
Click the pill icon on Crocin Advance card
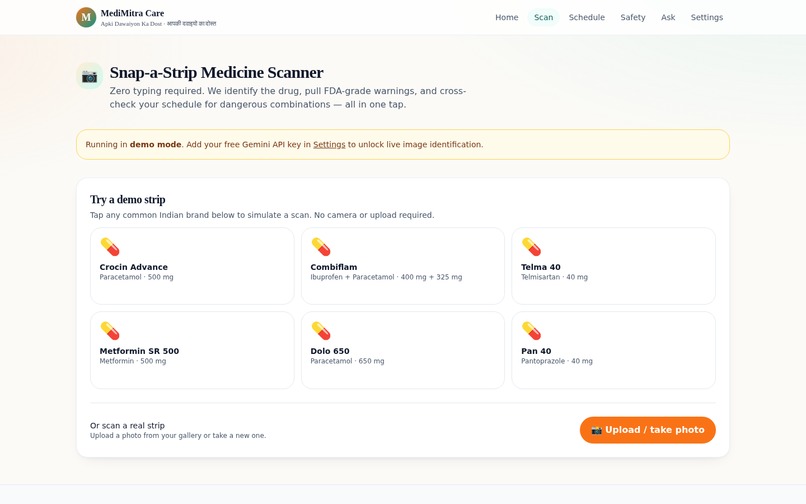pos(109,247)
